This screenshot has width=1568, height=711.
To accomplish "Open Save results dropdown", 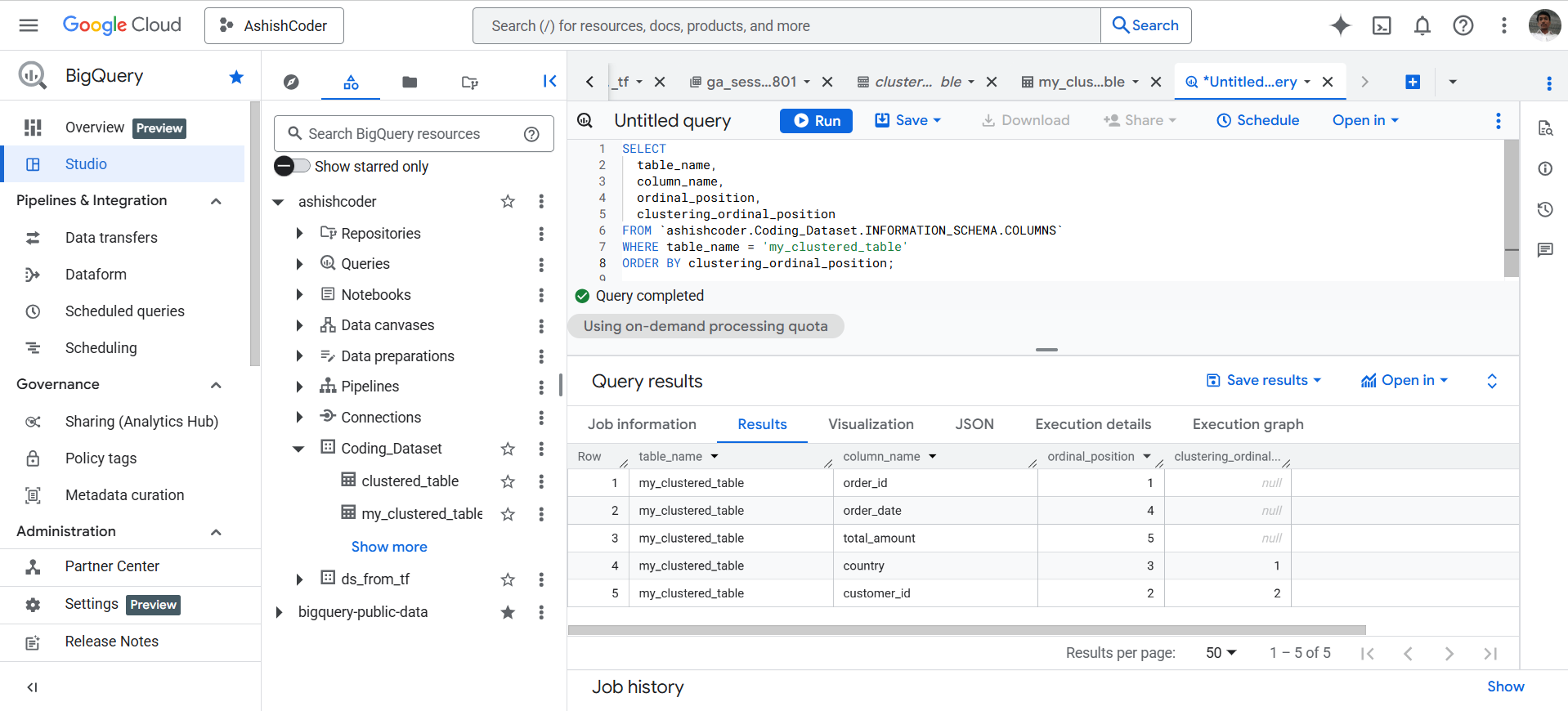I will pyautogui.click(x=1264, y=380).
